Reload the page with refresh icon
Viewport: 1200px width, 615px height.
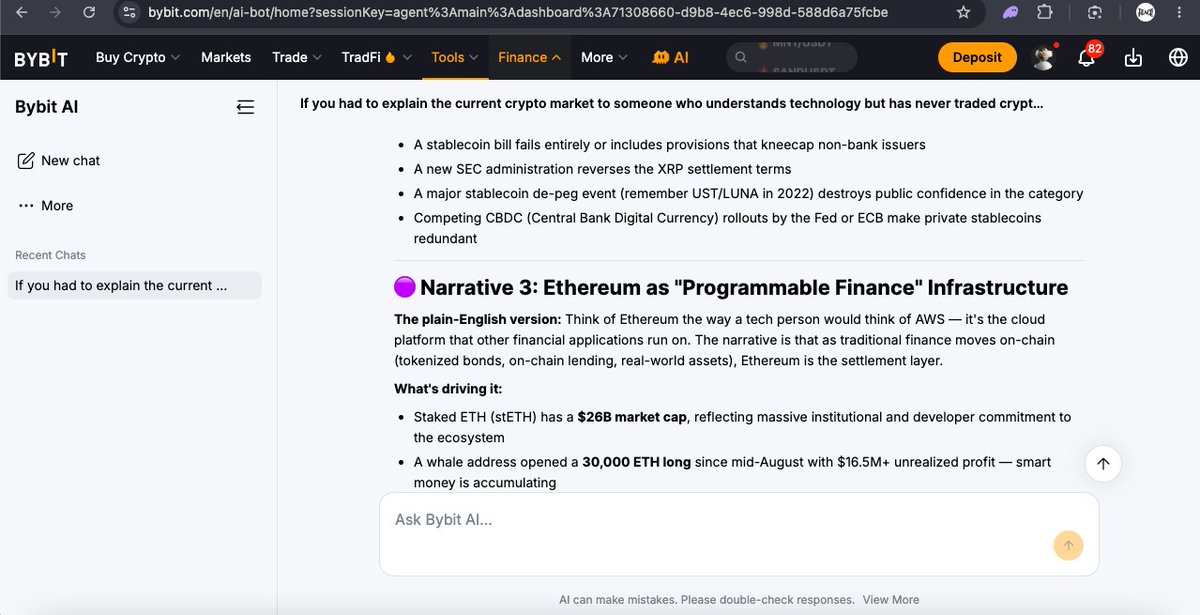[89, 13]
